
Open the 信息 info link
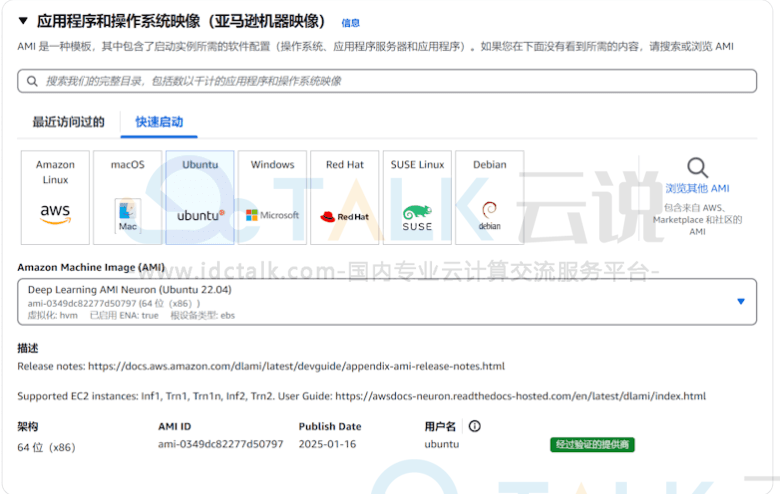click(x=350, y=23)
